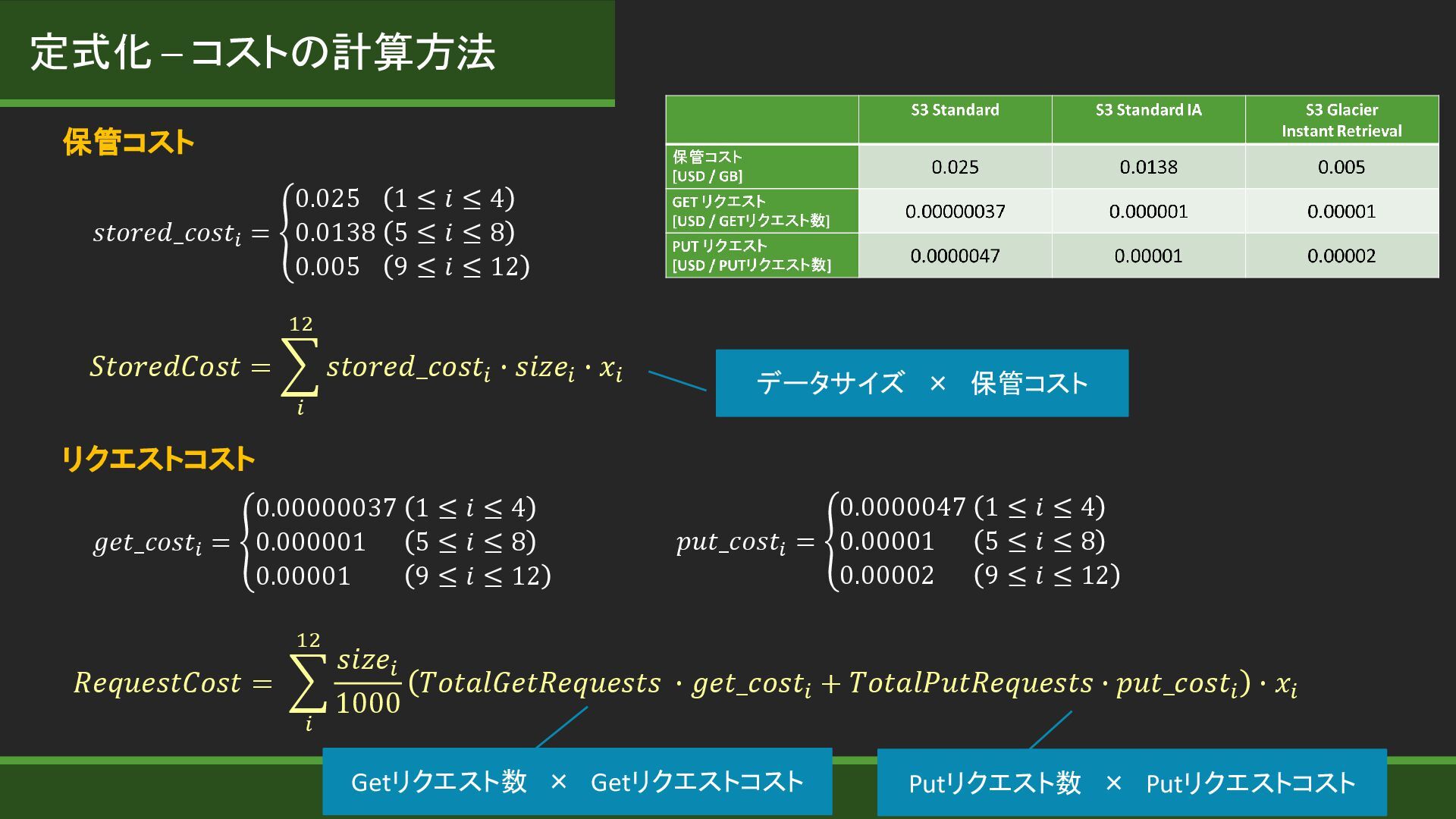Click the put_cost piecewise definition
Screen dimensions: 1456x819
point(898,541)
